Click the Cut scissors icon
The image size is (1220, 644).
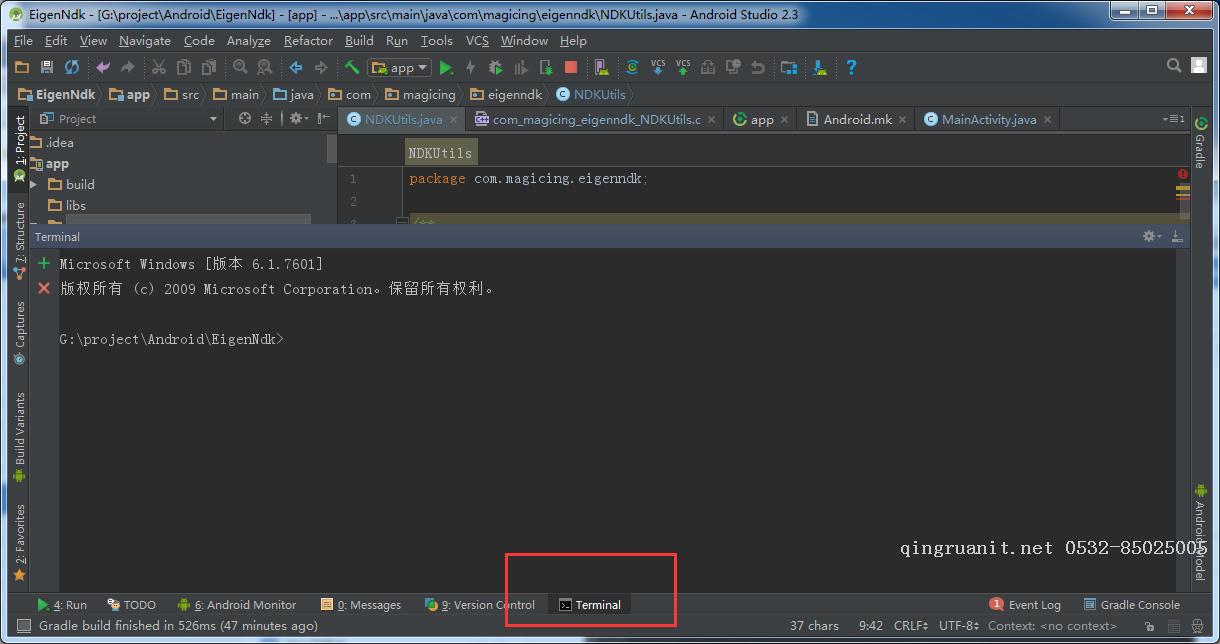[159, 67]
